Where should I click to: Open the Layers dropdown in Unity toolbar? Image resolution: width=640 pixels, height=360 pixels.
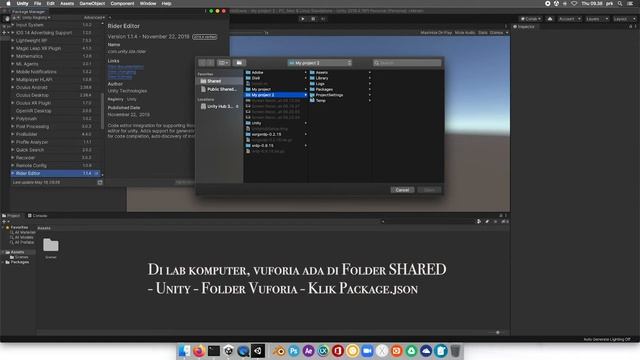click(x=597, y=19)
